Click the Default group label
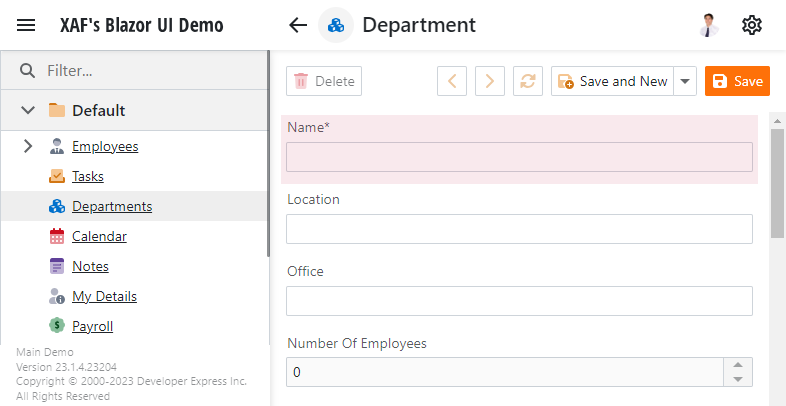 pyautogui.click(x=99, y=110)
